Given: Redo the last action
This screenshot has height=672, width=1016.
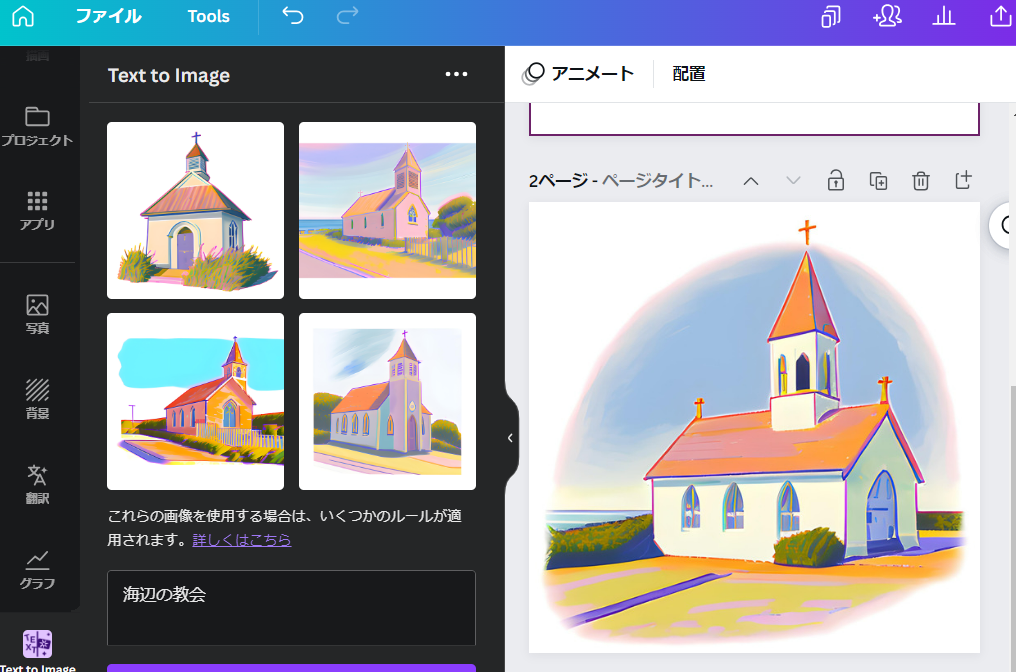Looking at the screenshot, I should coord(347,16).
